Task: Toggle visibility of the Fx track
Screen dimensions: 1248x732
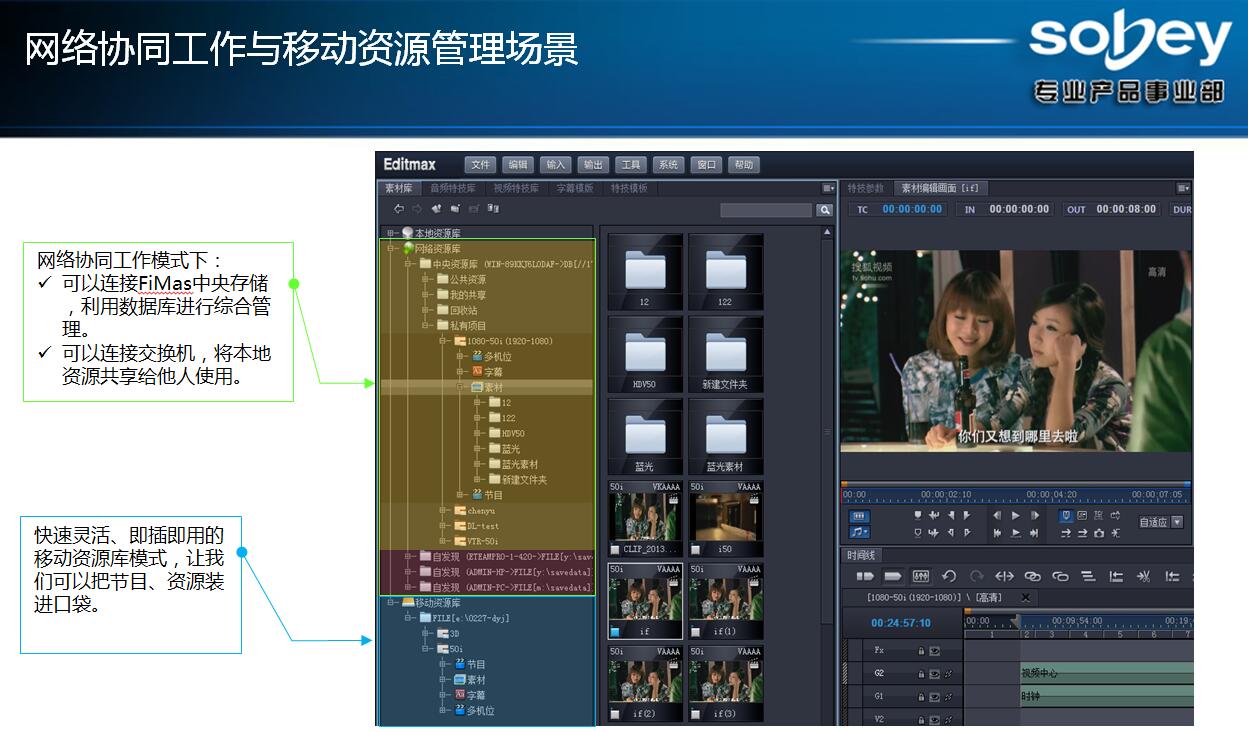Action: [934, 650]
